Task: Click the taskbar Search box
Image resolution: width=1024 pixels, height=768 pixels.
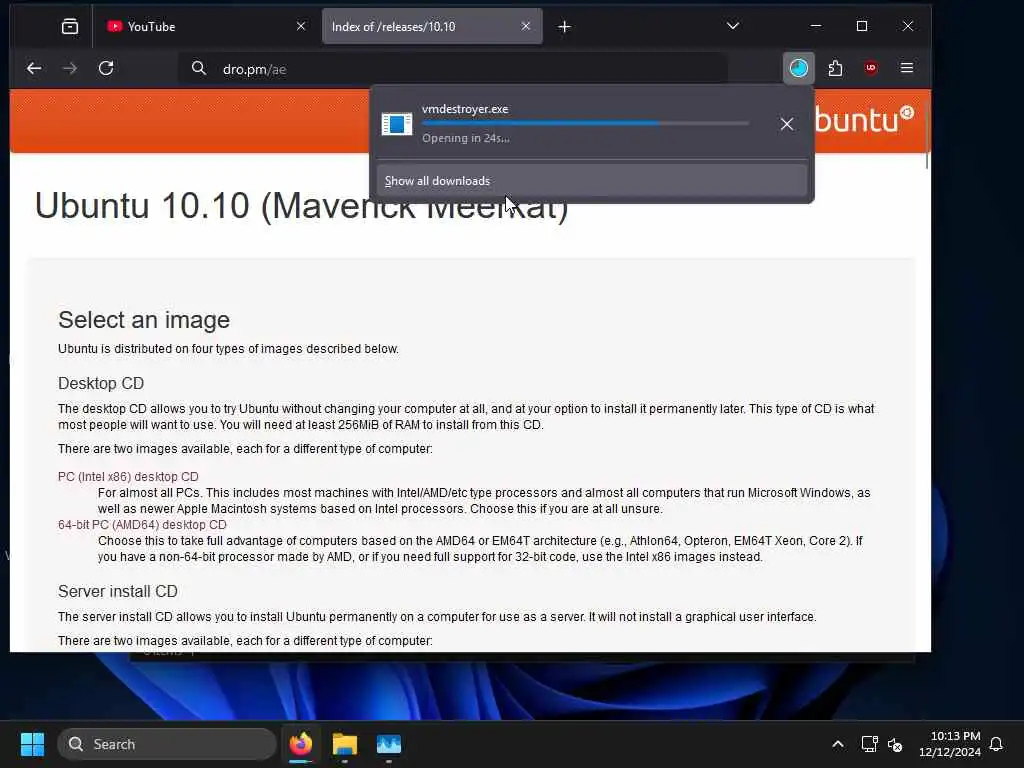Action: [x=167, y=744]
